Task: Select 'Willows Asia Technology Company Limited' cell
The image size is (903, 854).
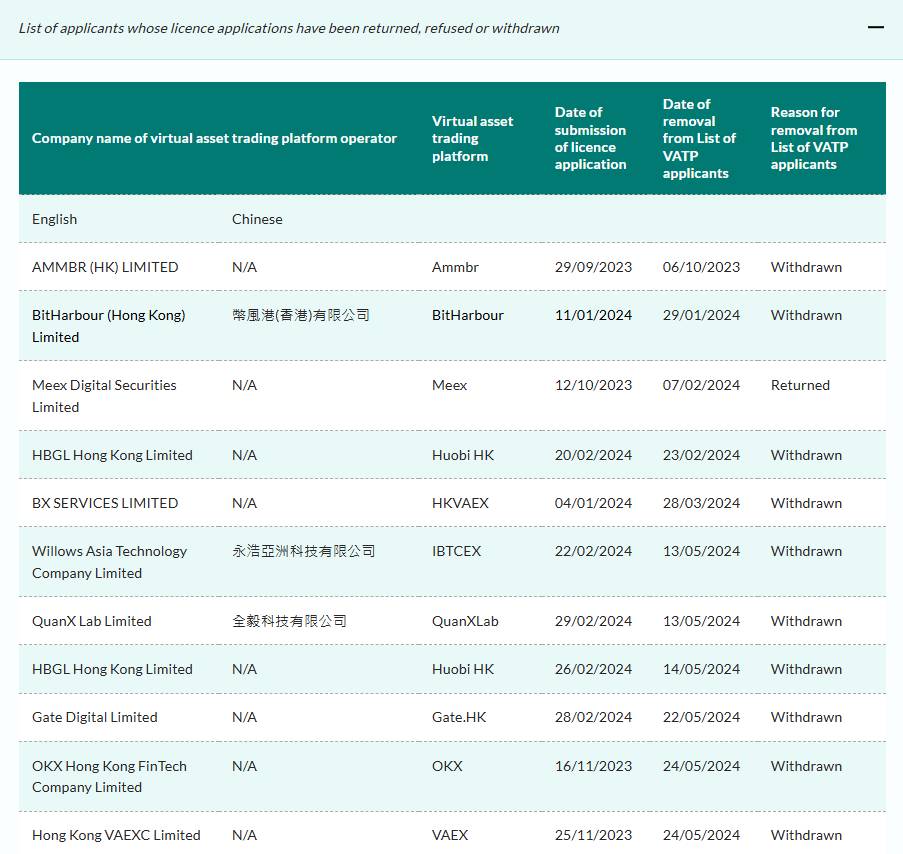Action: [109, 562]
